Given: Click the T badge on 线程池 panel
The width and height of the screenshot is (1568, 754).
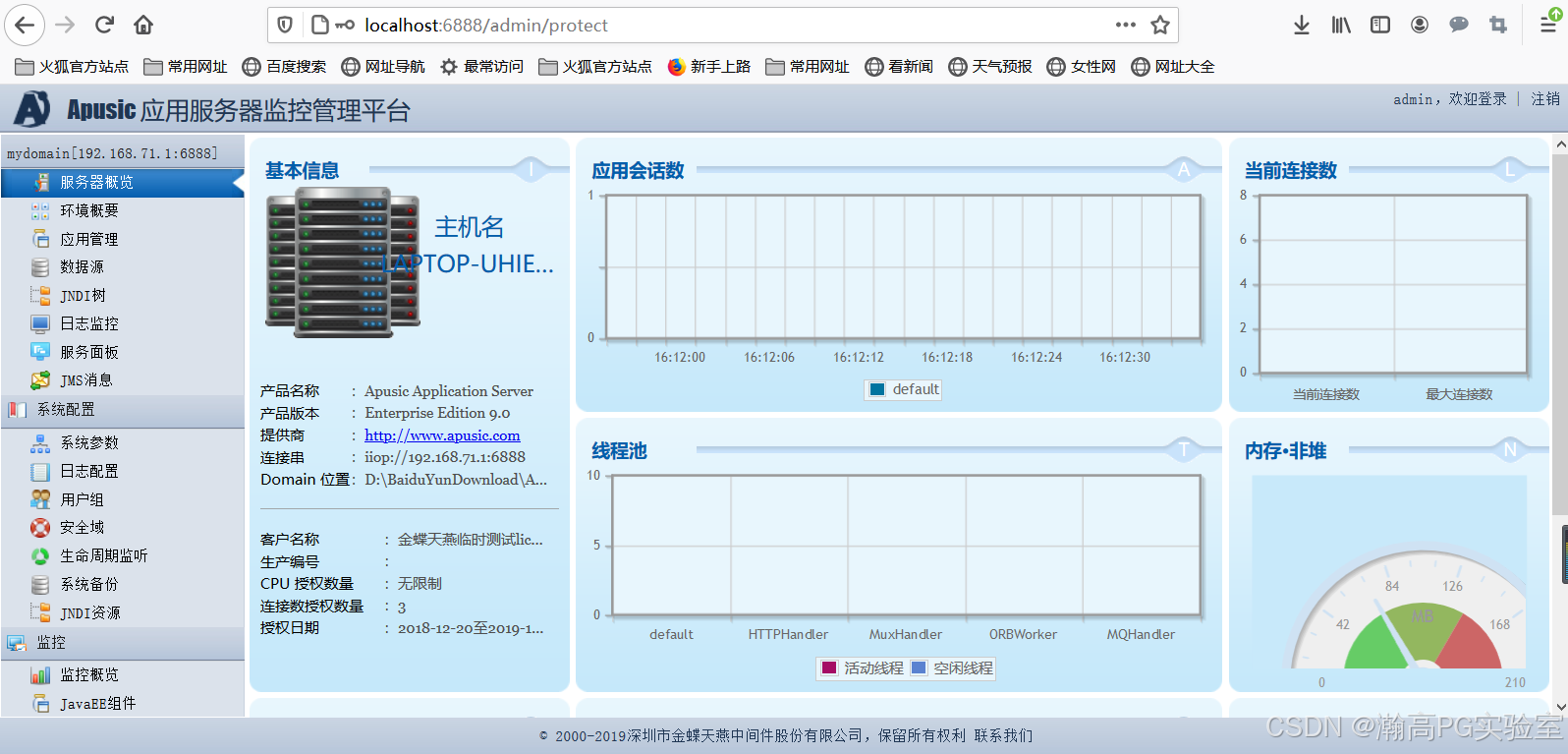Looking at the screenshot, I should coord(1184,450).
